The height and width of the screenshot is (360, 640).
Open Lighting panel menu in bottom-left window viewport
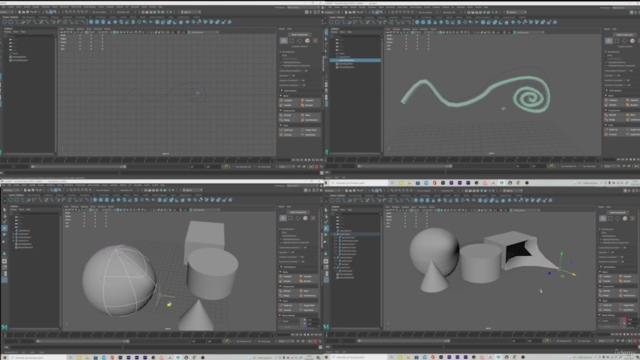(x=84, y=207)
